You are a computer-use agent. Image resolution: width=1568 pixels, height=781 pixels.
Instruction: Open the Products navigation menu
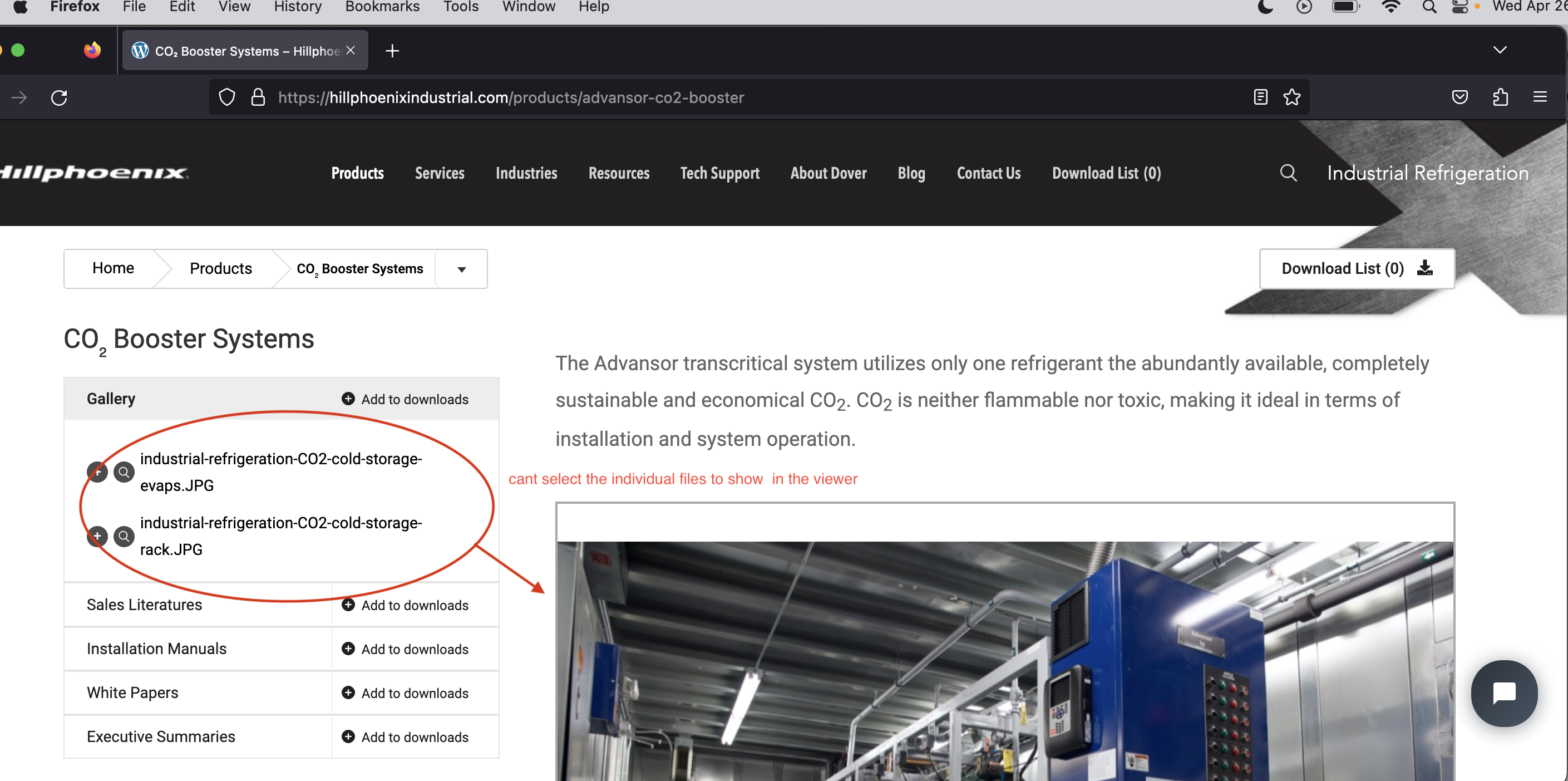click(357, 173)
